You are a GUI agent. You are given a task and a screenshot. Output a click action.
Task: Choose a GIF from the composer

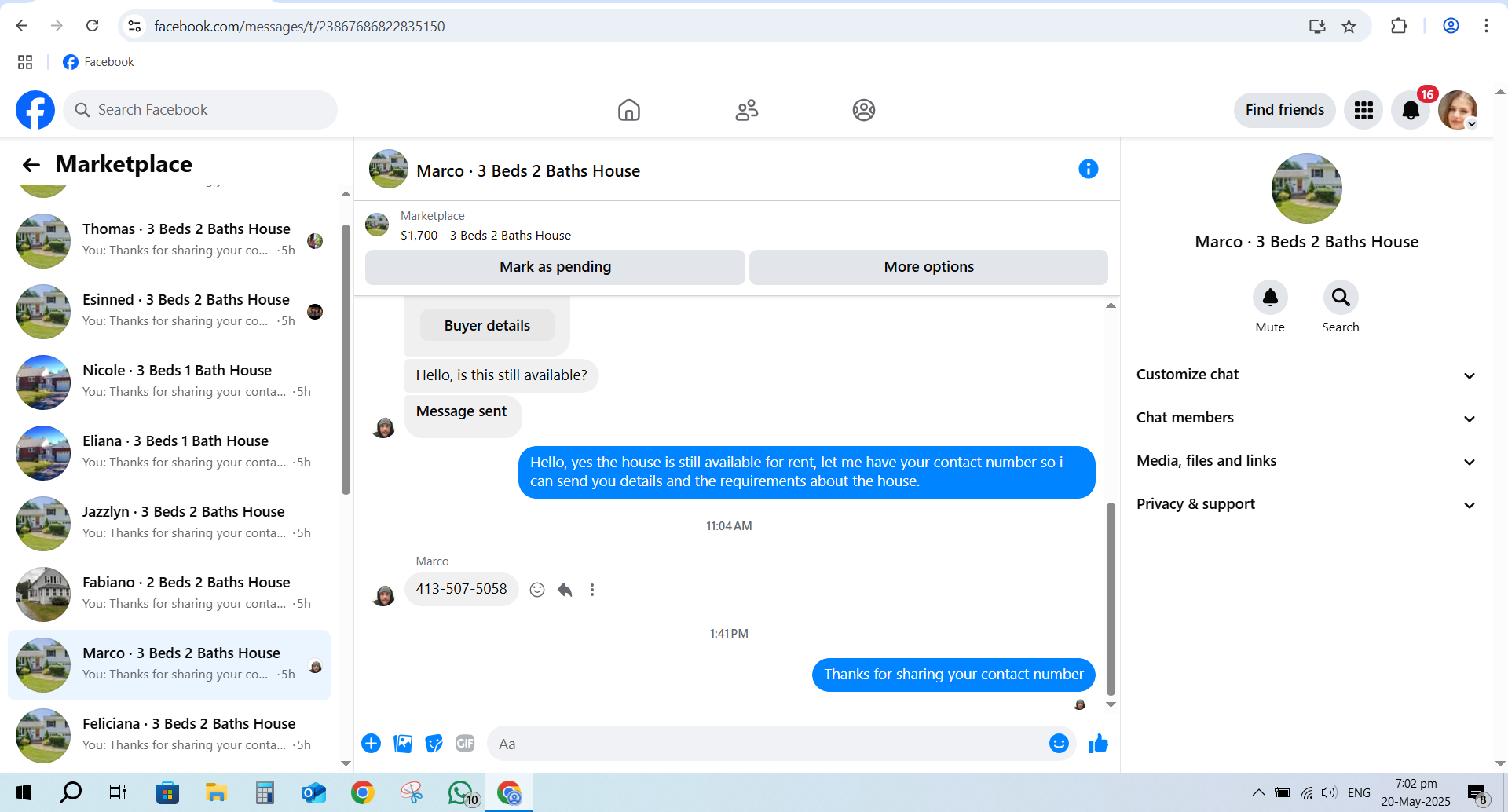(x=465, y=744)
